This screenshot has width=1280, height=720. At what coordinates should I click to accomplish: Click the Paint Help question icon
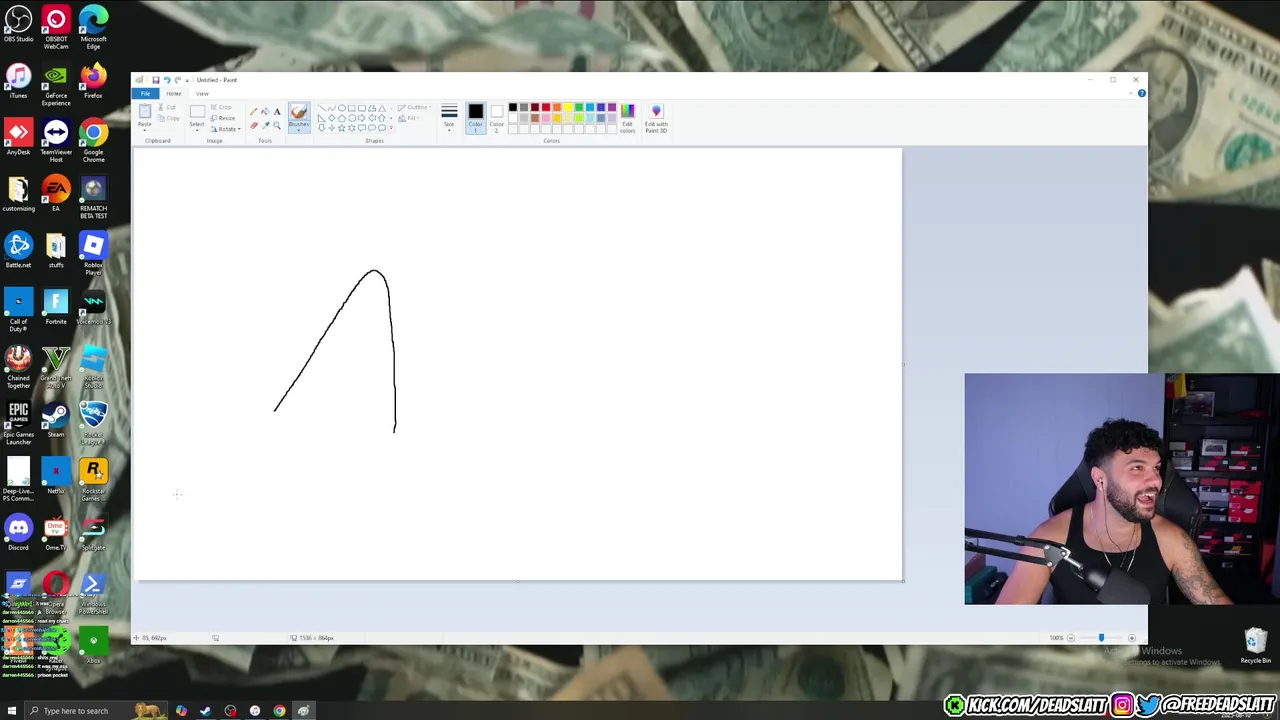[x=1141, y=93]
